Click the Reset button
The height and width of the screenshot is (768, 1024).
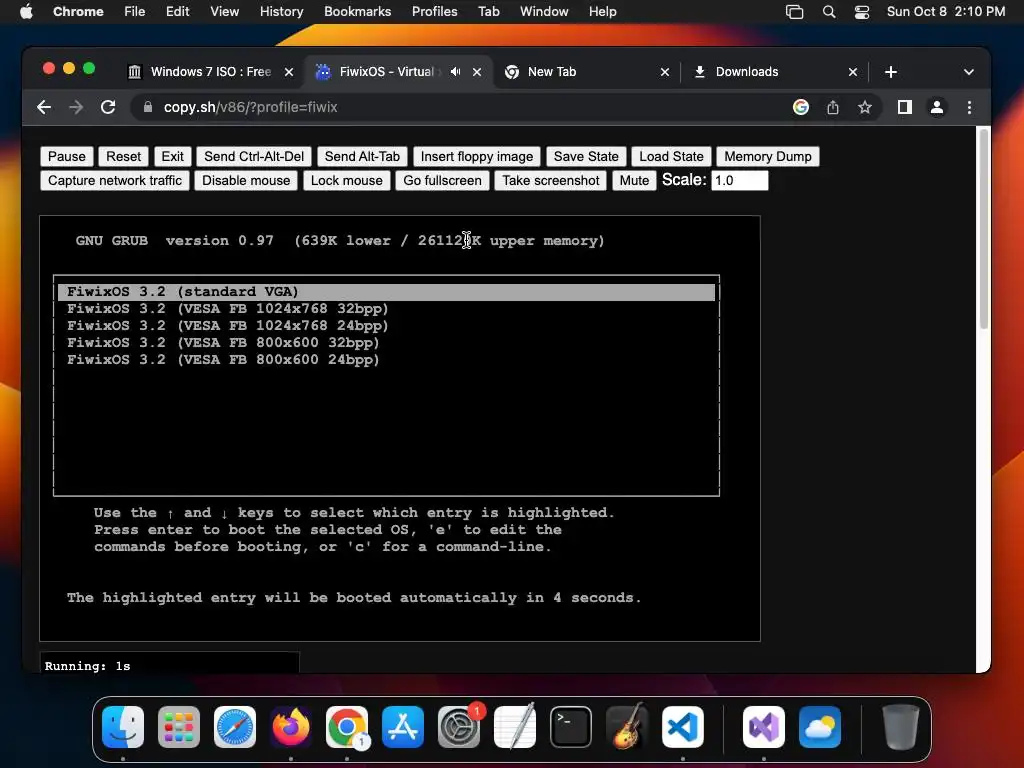tap(123, 156)
